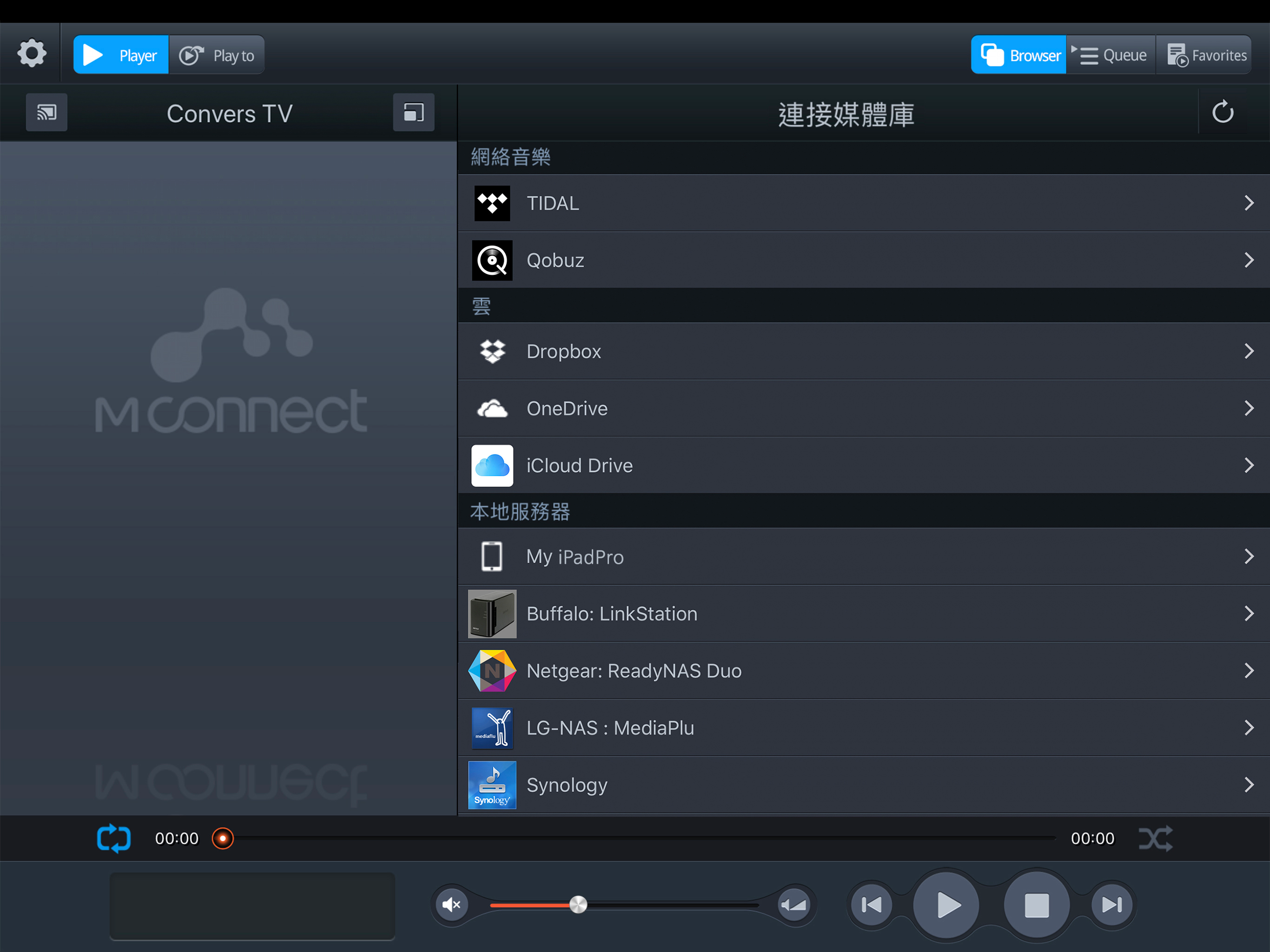Open Buffalo: LinkStation server
1270x952 pixels.
[x=611, y=614]
